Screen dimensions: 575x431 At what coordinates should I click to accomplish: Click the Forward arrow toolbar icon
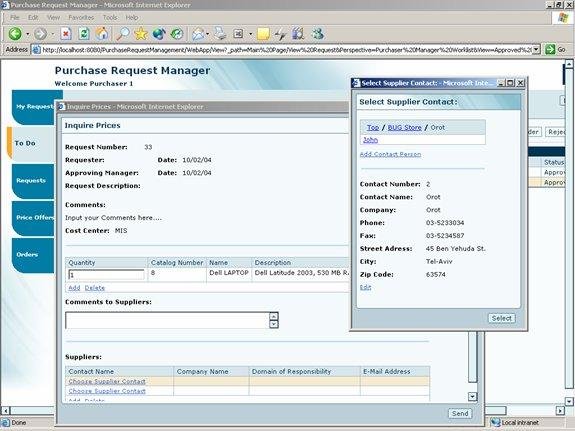[x=40, y=34]
